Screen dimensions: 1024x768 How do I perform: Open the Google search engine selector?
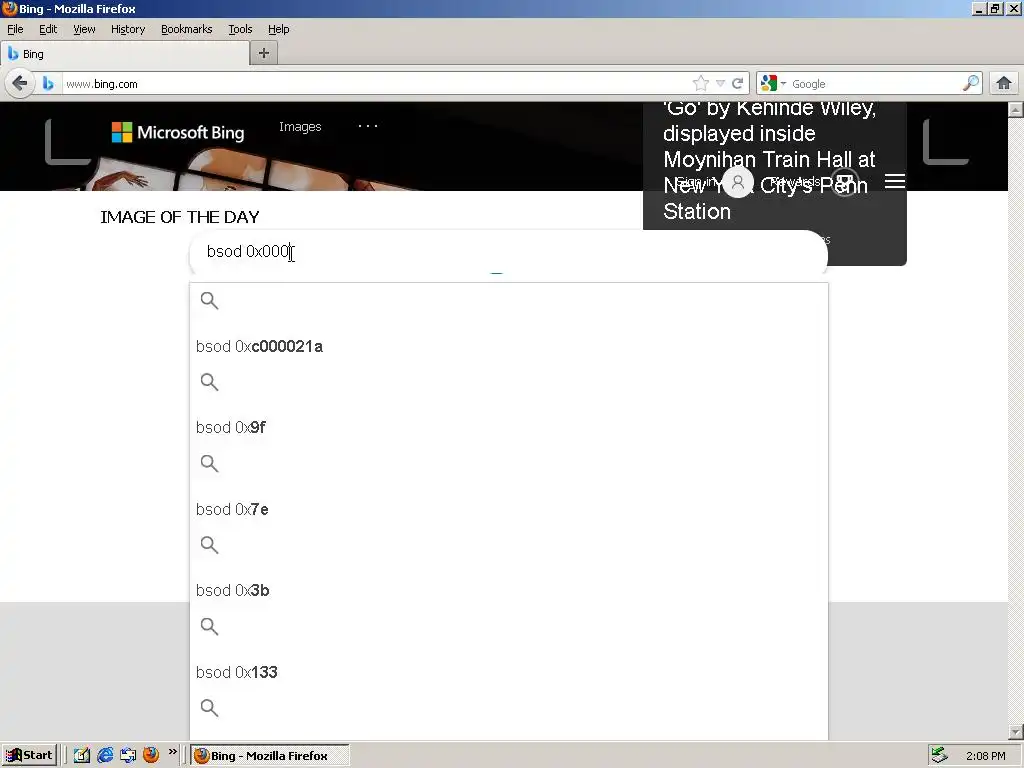click(773, 84)
